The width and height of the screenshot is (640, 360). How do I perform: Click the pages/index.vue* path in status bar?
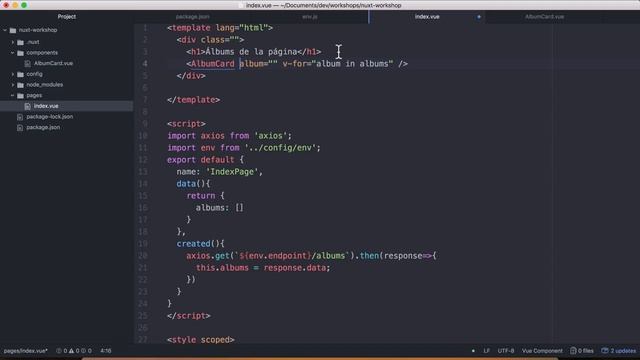pyautogui.click(x=26, y=351)
